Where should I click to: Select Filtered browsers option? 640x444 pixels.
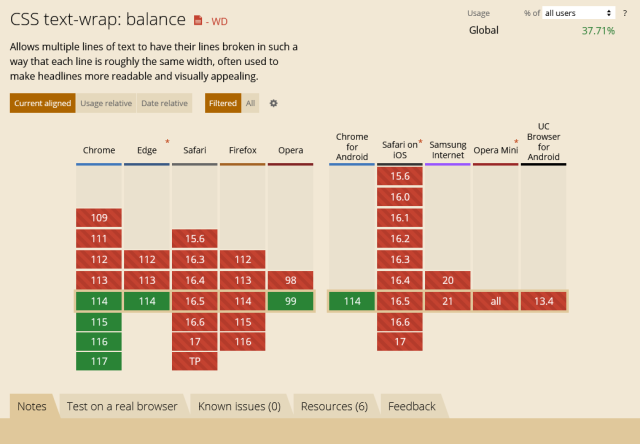[223, 103]
